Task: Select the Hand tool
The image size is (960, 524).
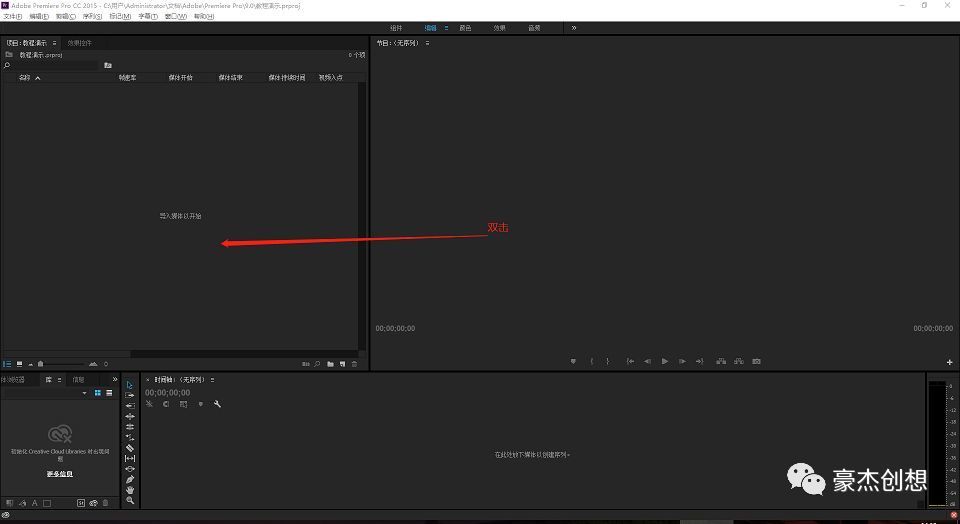Action: pos(130,490)
